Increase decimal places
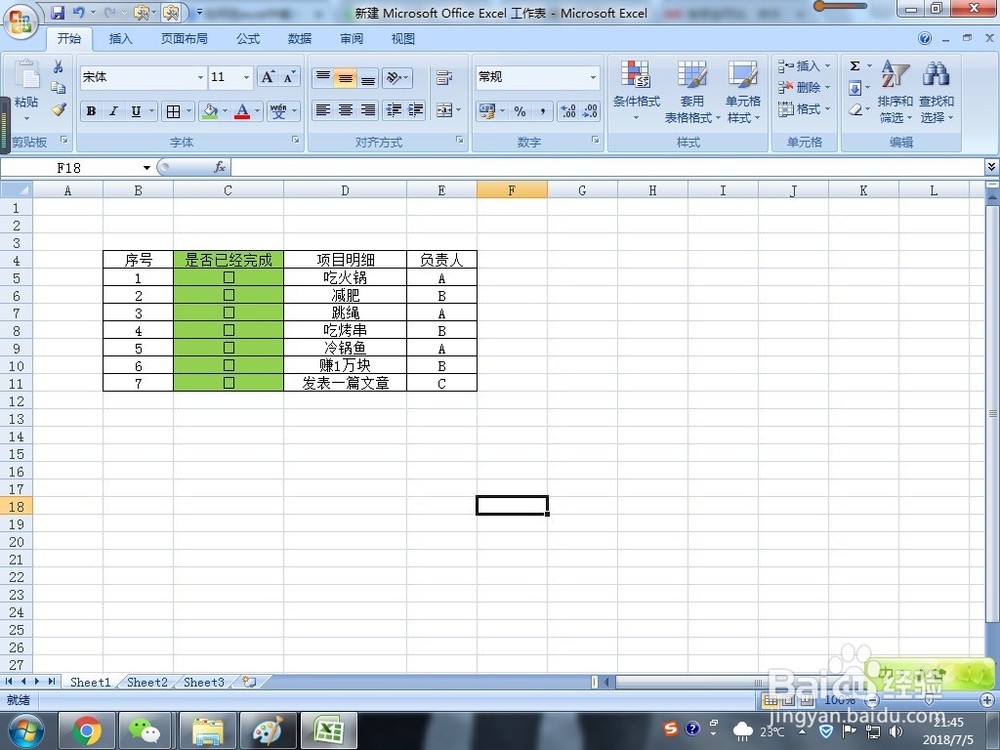1000x750 pixels. (568, 112)
